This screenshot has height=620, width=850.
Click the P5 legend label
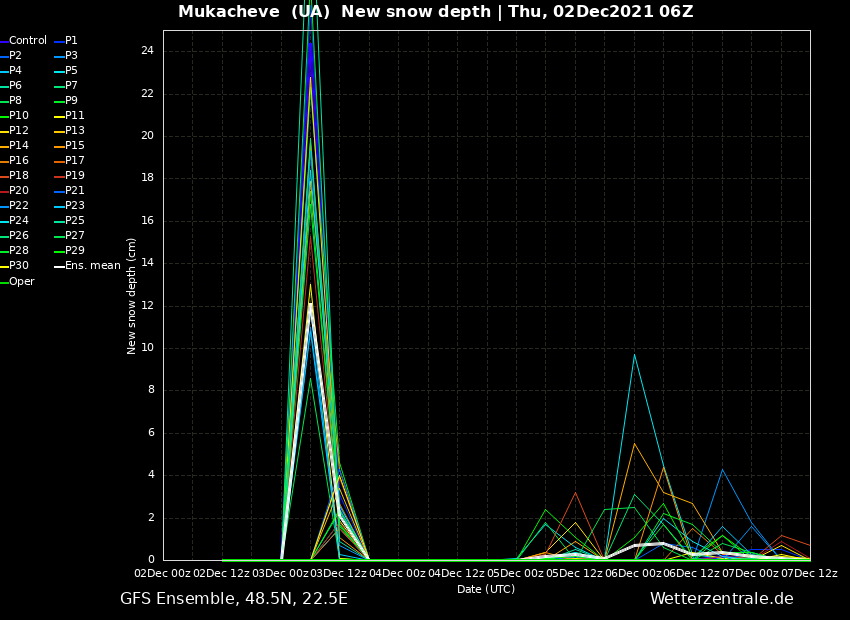pyautogui.click(x=71, y=71)
